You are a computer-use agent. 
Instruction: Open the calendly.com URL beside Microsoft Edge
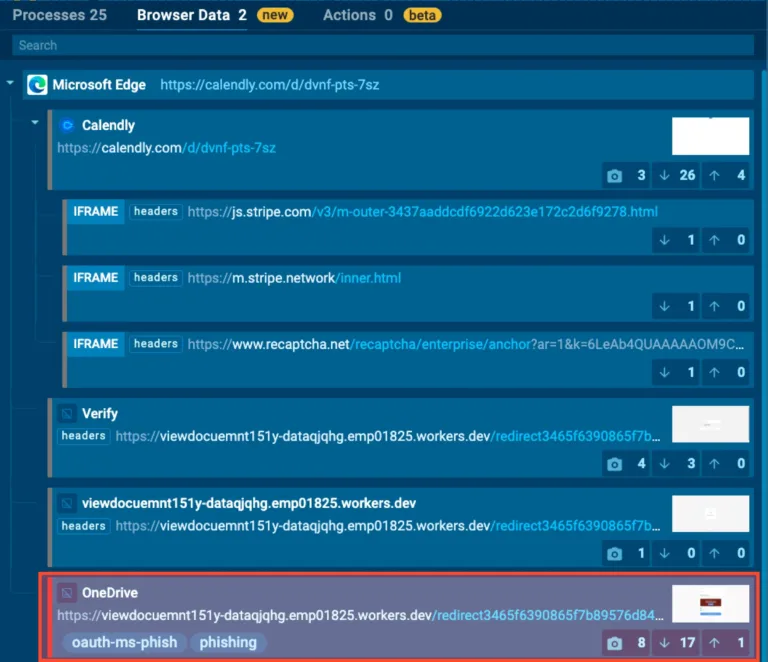coord(269,85)
